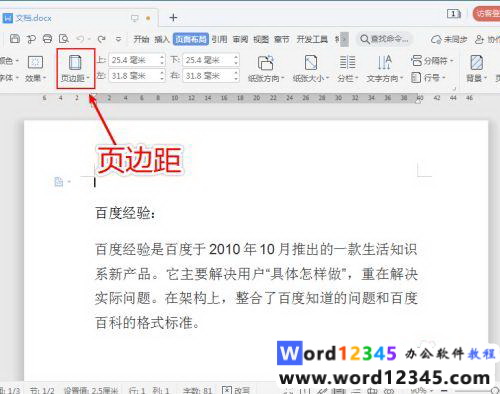The height and width of the screenshot is (394, 500).
Task: Click the line ending 百度科的格式标准。
Action: pyautogui.click(x=147, y=322)
